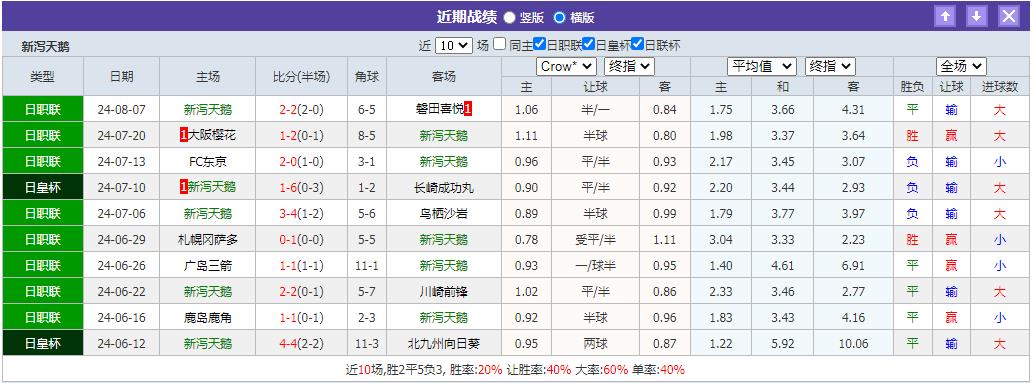The width and height of the screenshot is (1034, 383).
Task: Uncheck the 日职联 checkbox
Action: coord(539,44)
